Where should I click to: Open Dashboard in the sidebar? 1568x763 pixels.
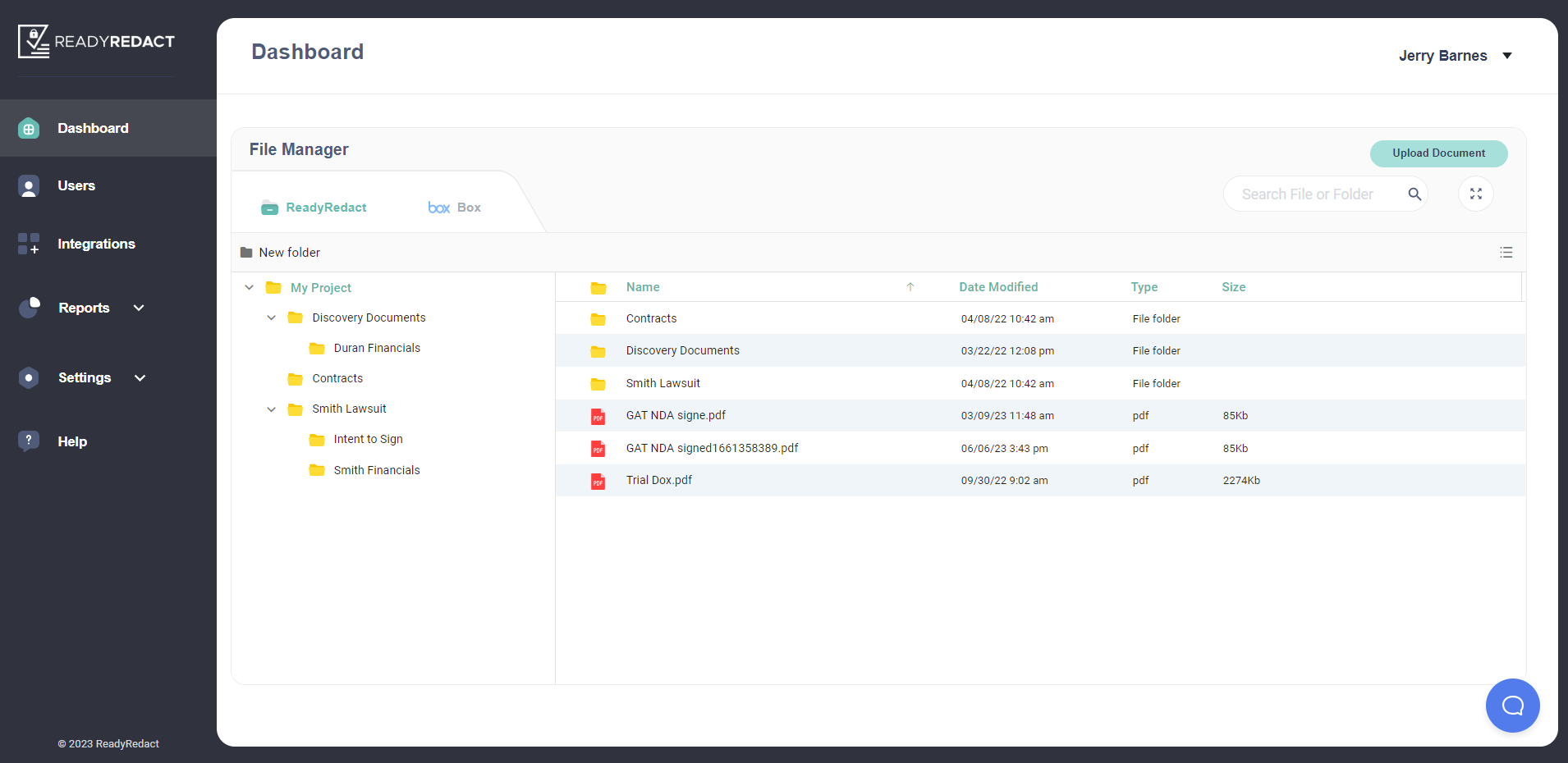click(108, 128)
